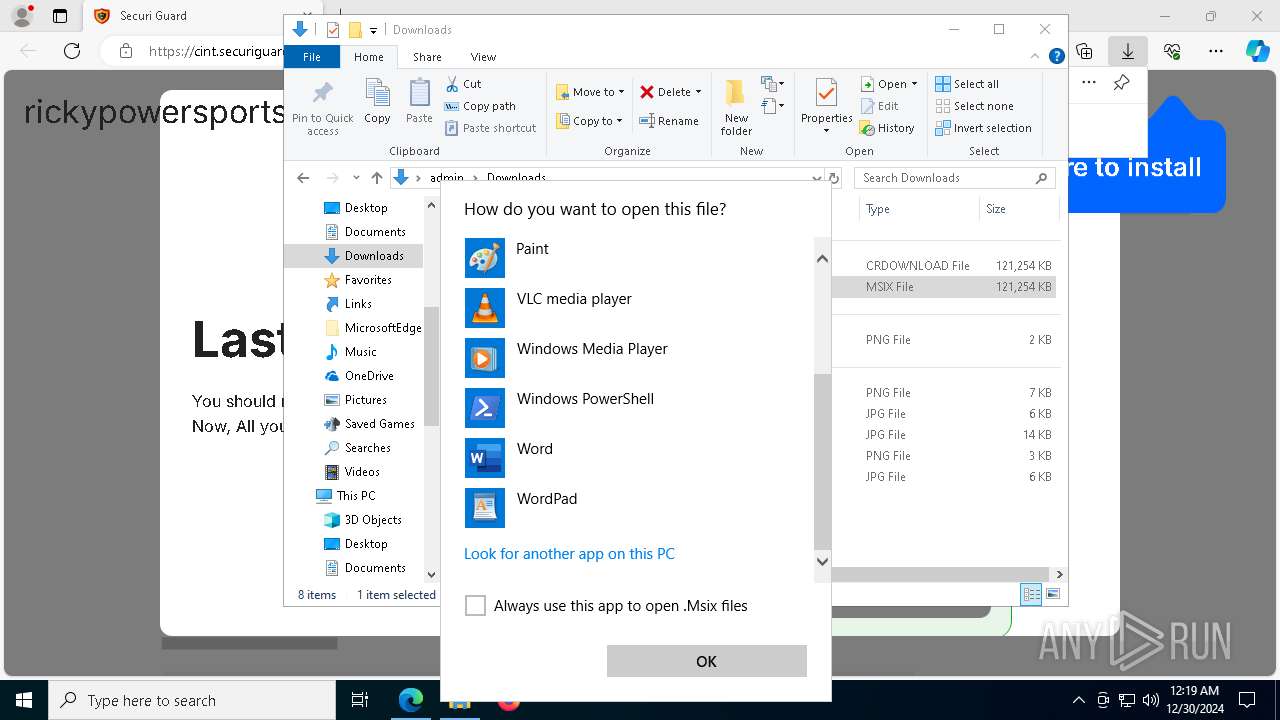
Task: Create a New folder from ribbon
Action: 736,108
